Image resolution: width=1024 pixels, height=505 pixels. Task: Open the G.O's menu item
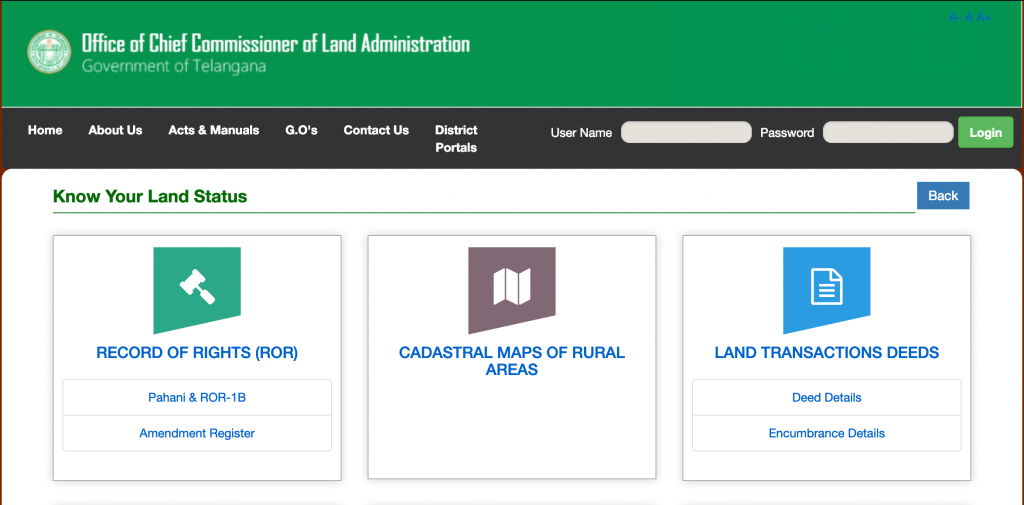301,130
